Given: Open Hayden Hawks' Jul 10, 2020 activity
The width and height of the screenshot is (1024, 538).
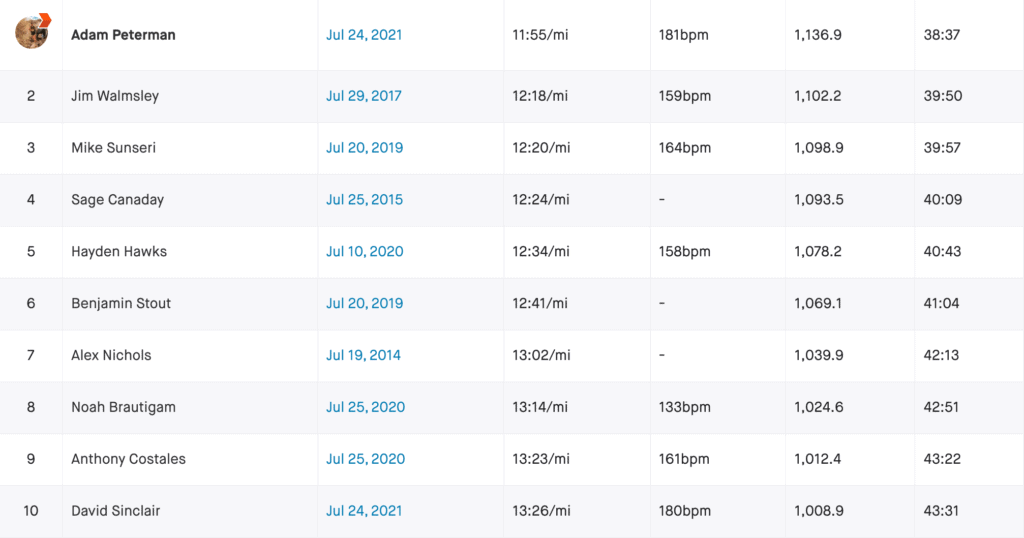Looking at the screenshot, I should tap(364, 252).
